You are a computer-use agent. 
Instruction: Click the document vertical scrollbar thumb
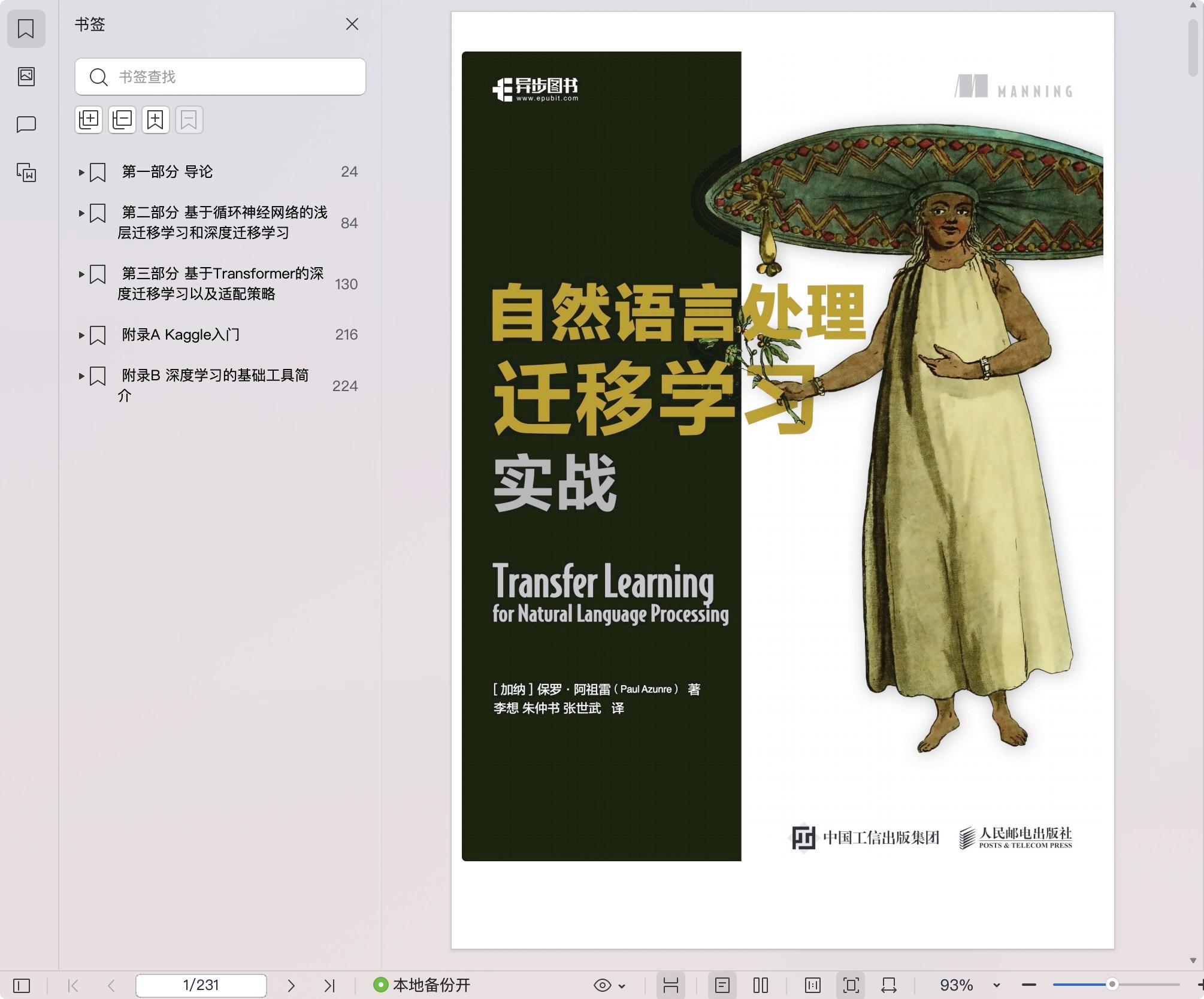click(1193, 48)
